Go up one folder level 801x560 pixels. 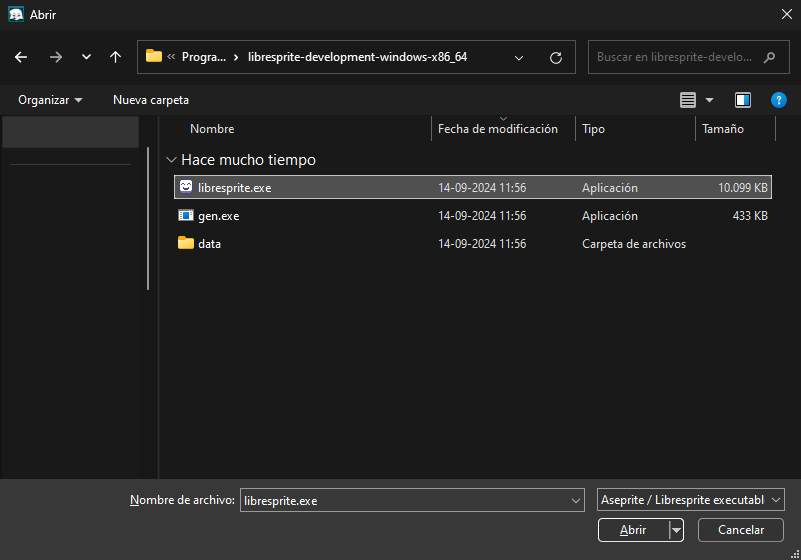tap(115, 57)
